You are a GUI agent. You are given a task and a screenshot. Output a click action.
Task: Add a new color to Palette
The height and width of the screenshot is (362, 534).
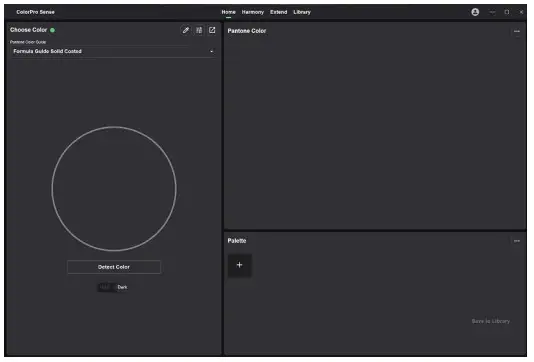click(240, 265)
